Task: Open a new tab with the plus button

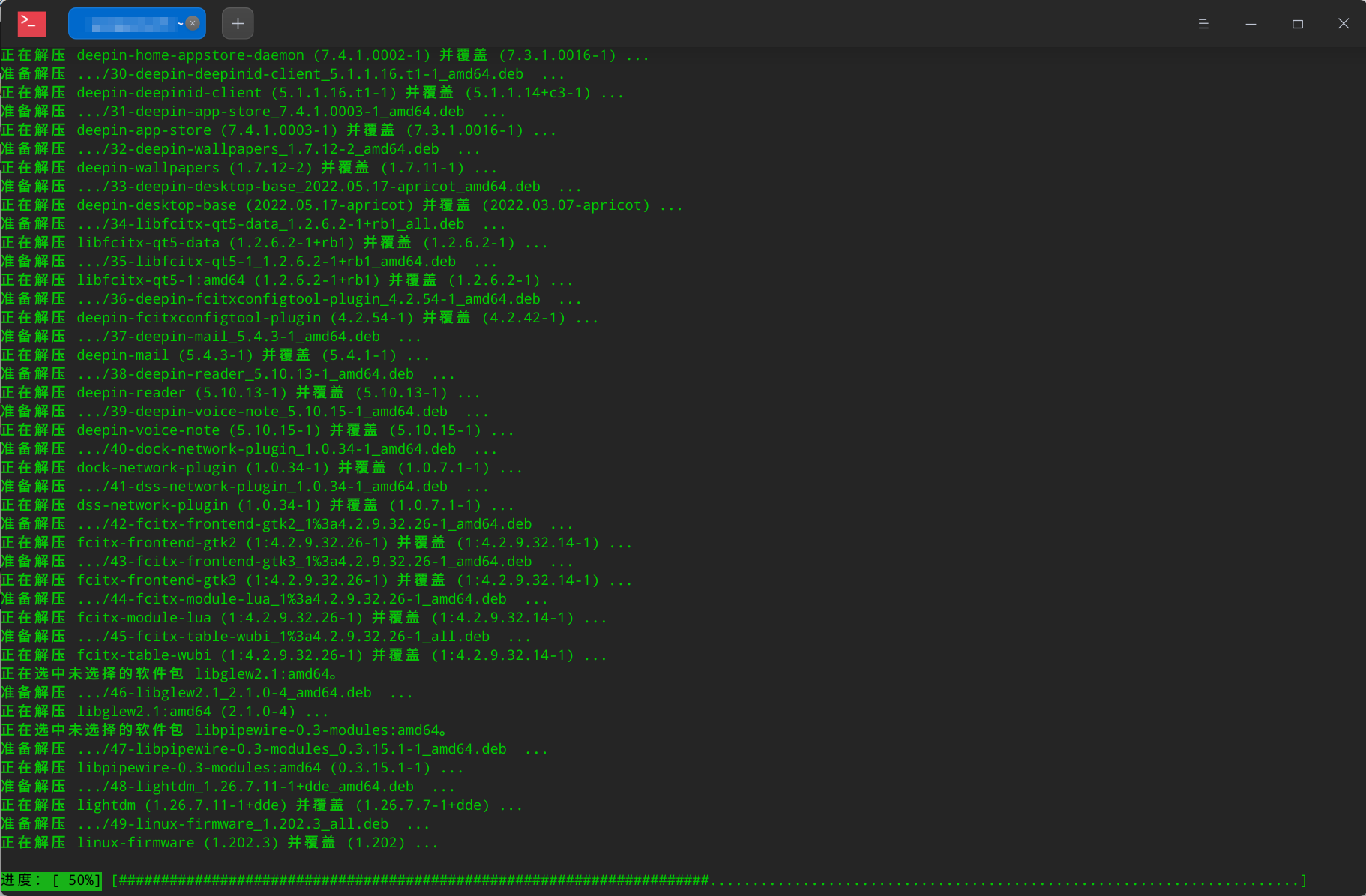Action: pyautogui.click(x=237, y=23)
